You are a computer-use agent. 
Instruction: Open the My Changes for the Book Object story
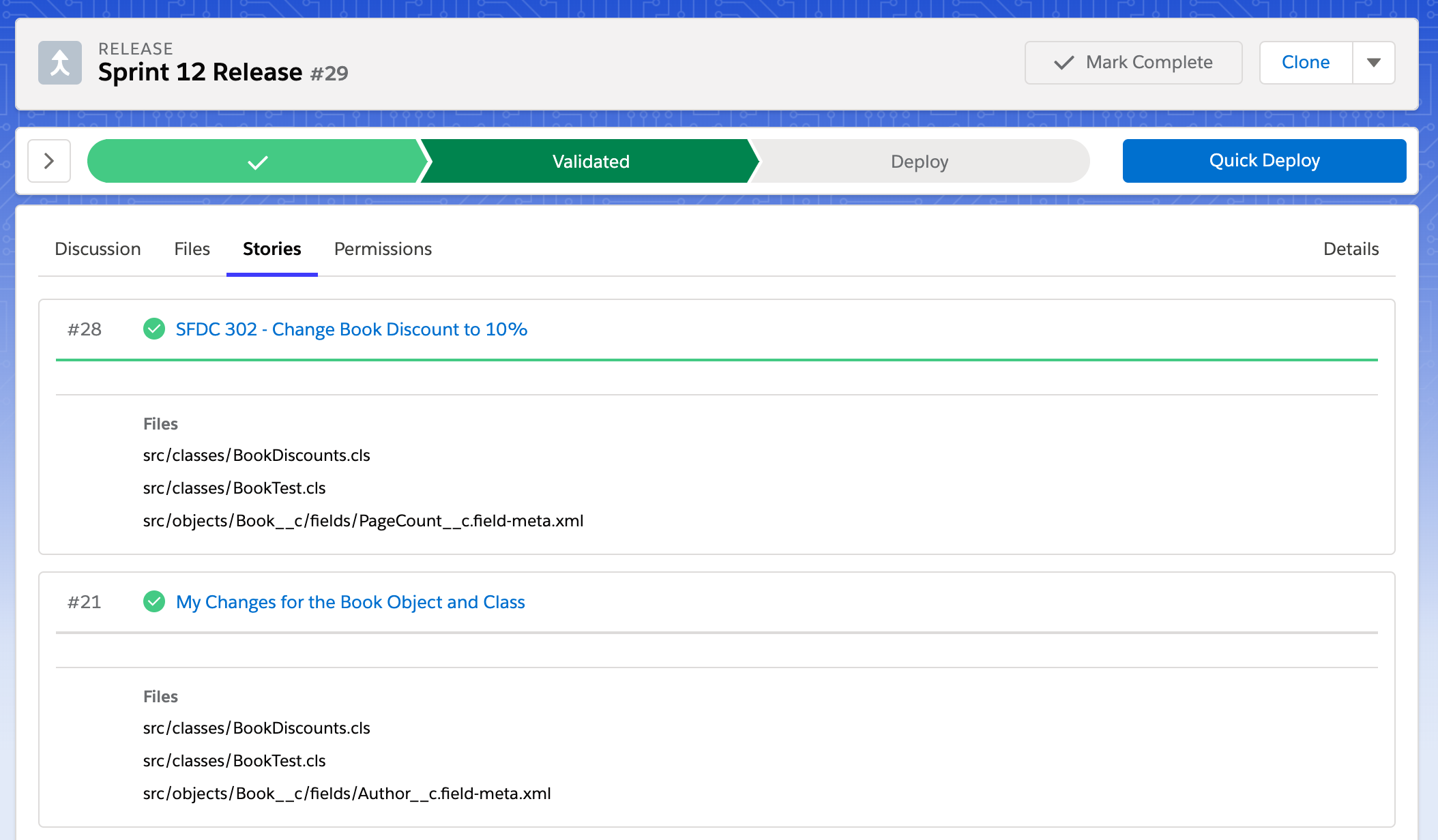350,602
